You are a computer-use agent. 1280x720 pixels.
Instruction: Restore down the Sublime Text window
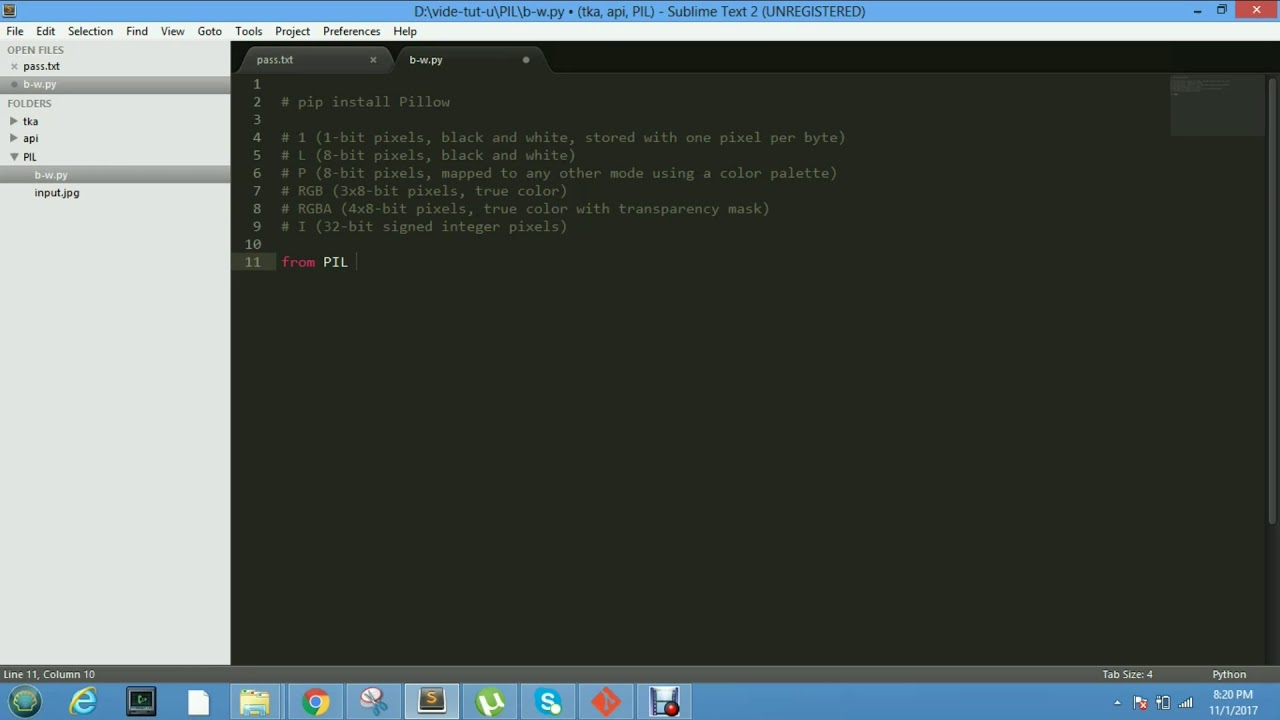tap(1222, 11)
